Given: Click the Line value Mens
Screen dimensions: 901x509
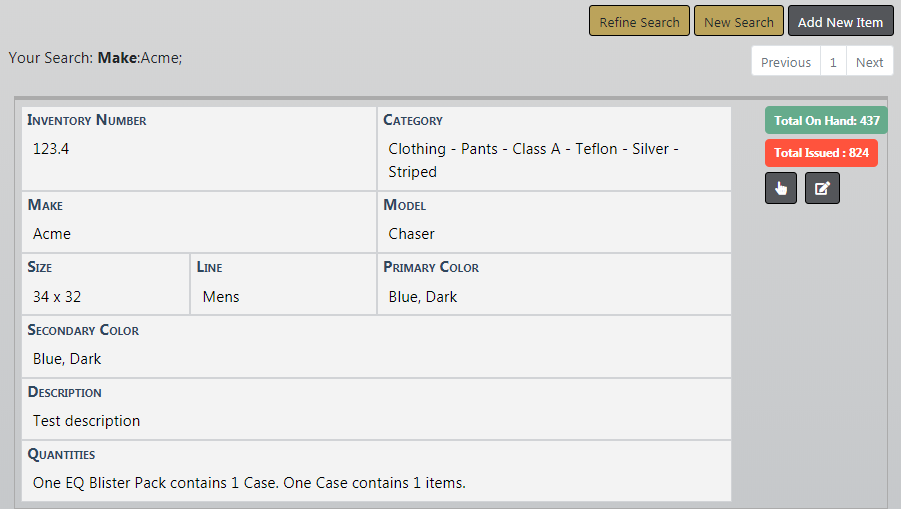Looking at the screenshot, I should (221, 296).
